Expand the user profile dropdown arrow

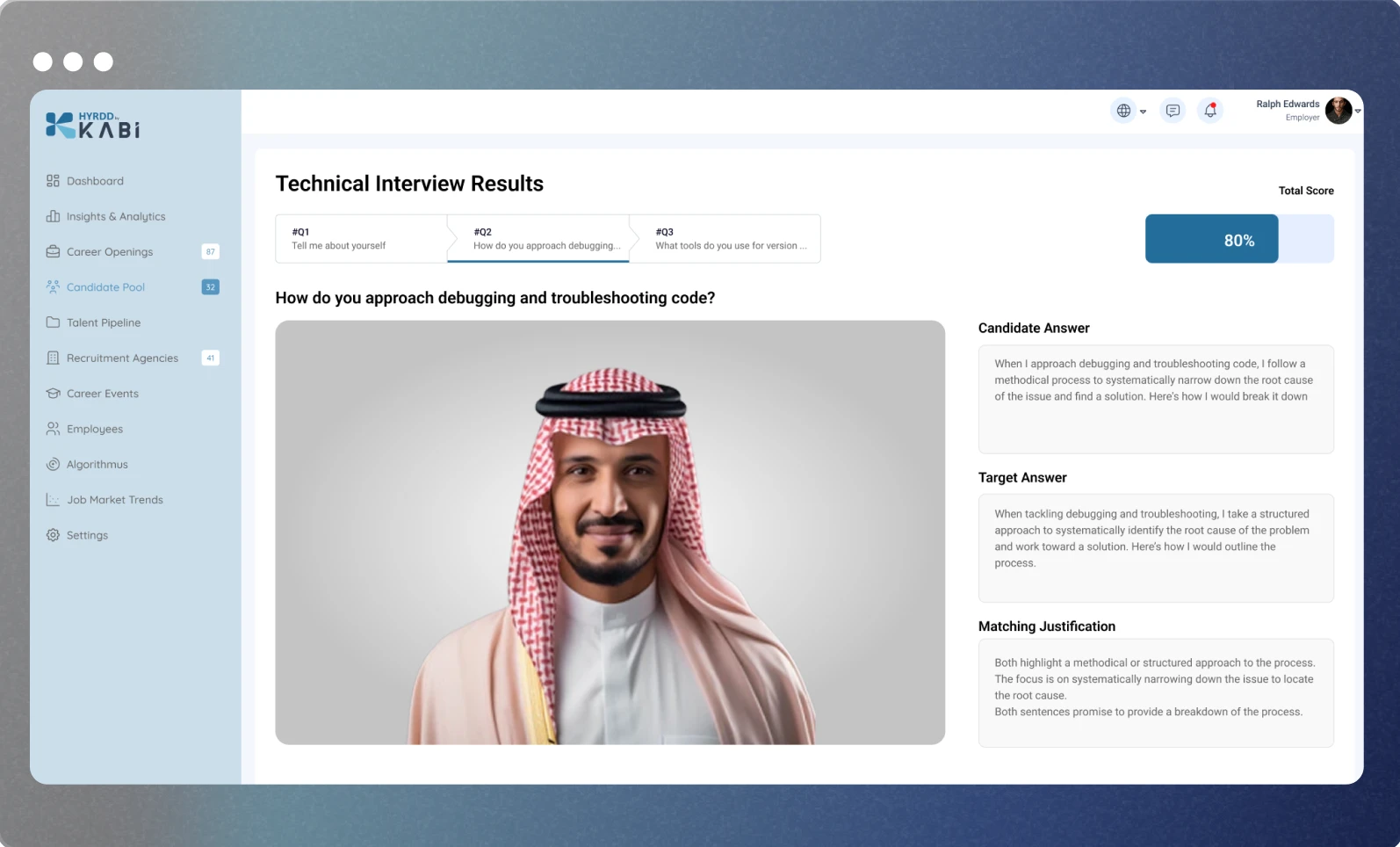coord(1358,112)
